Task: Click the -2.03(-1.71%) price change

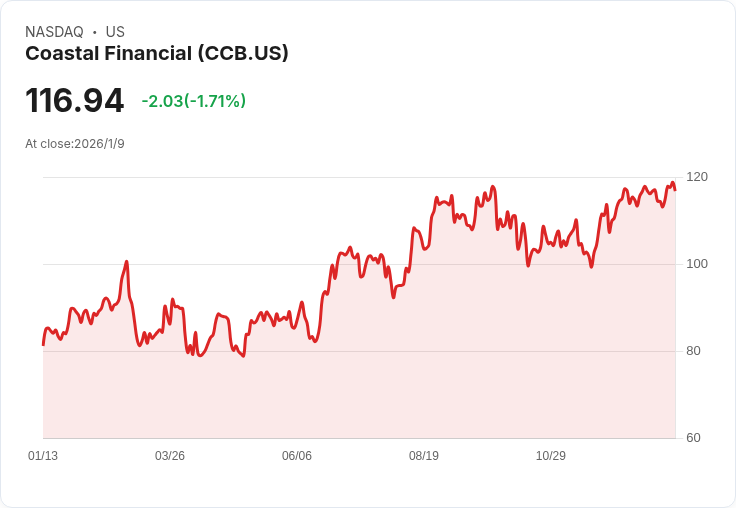Action: click(x=193, y=101)
